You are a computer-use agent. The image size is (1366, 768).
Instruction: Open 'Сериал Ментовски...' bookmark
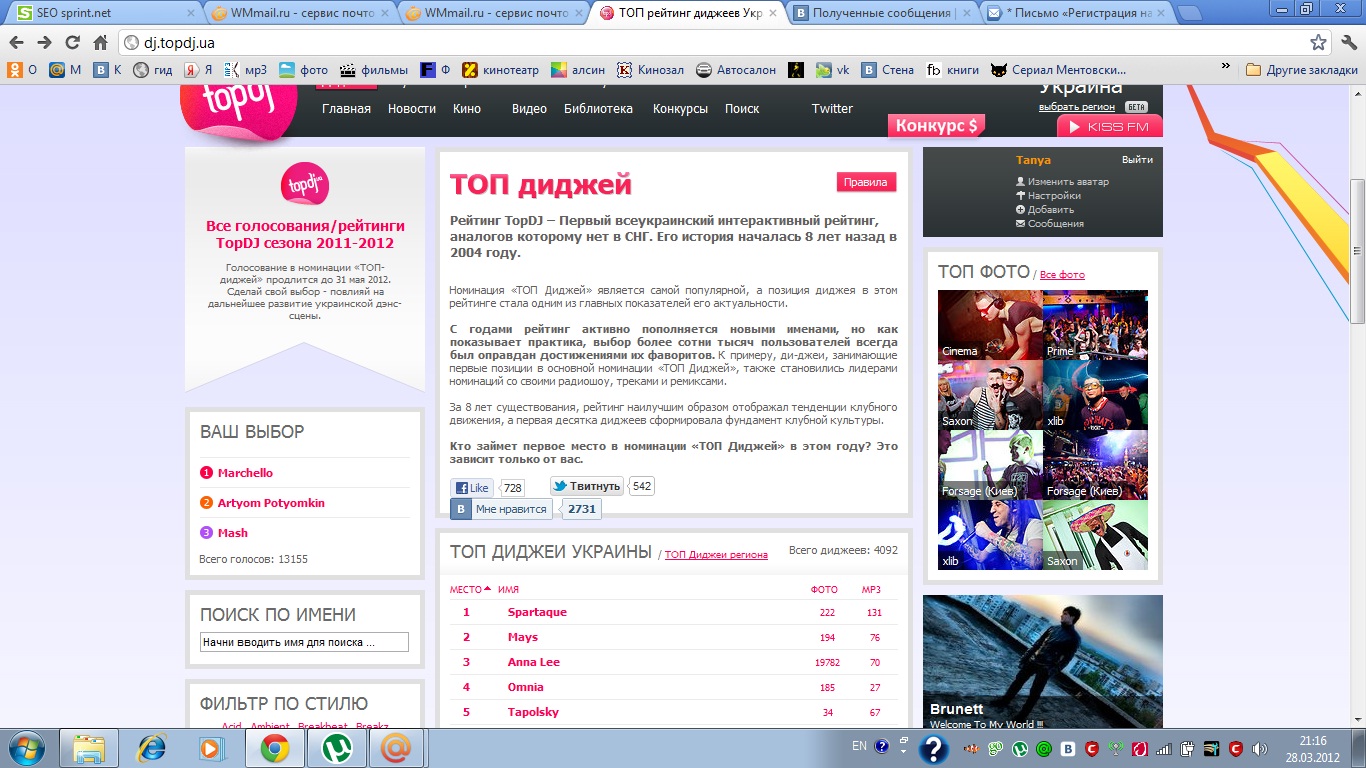(x=1058, y=70)
